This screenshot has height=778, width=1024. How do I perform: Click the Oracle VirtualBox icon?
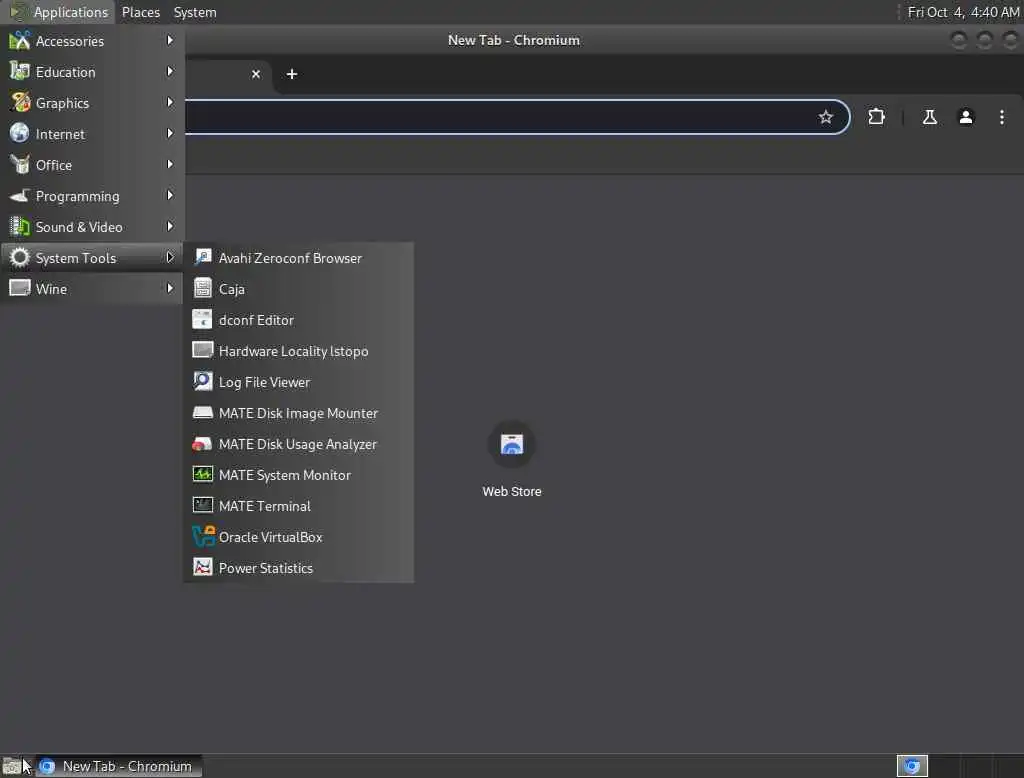coord(202,536)
